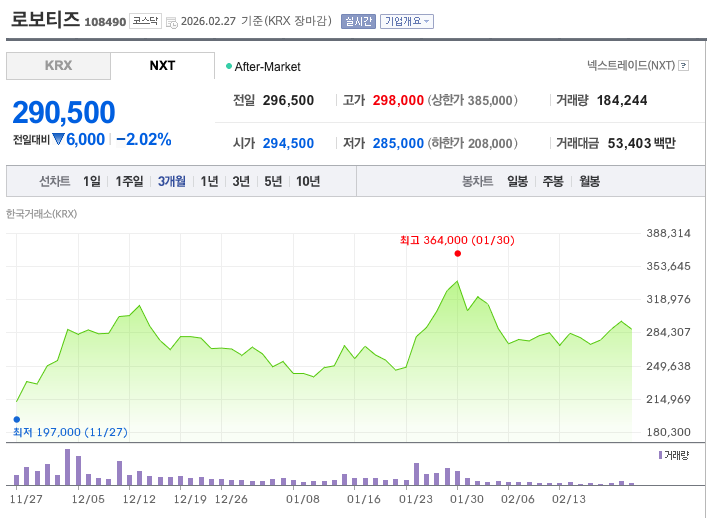Screen dimensions: 707x518
Task: Click the 180,300 price axis label
Action: pos(668,432)
